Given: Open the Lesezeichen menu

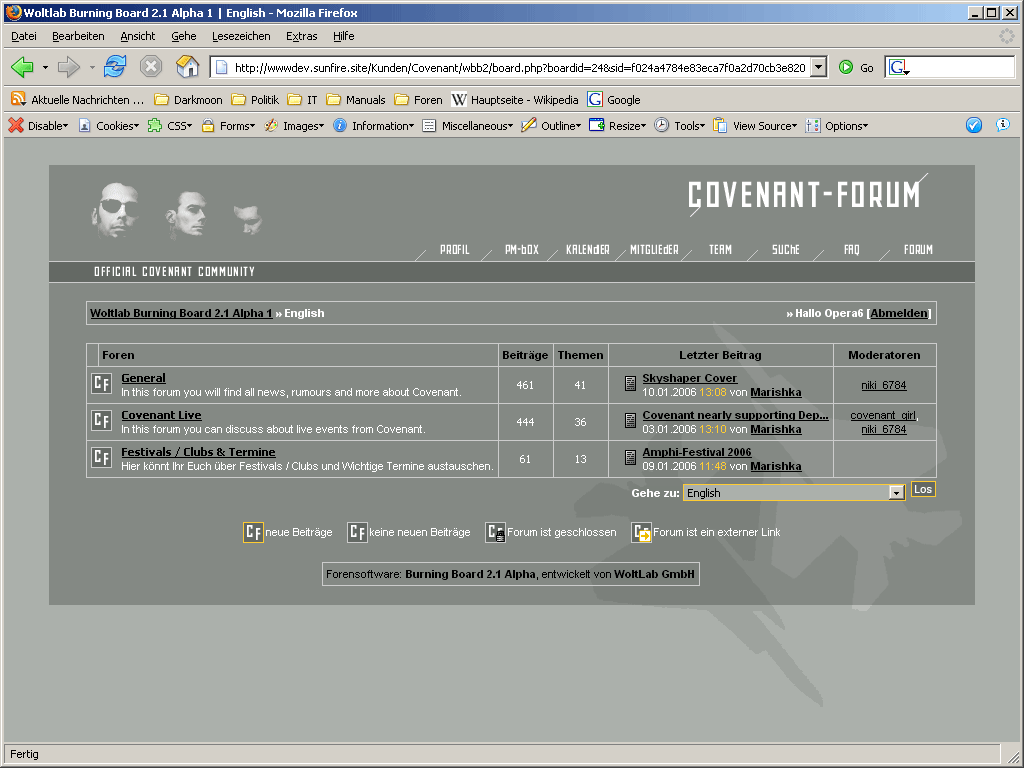Looking at the screenshot, I should (x=241, y=36).
